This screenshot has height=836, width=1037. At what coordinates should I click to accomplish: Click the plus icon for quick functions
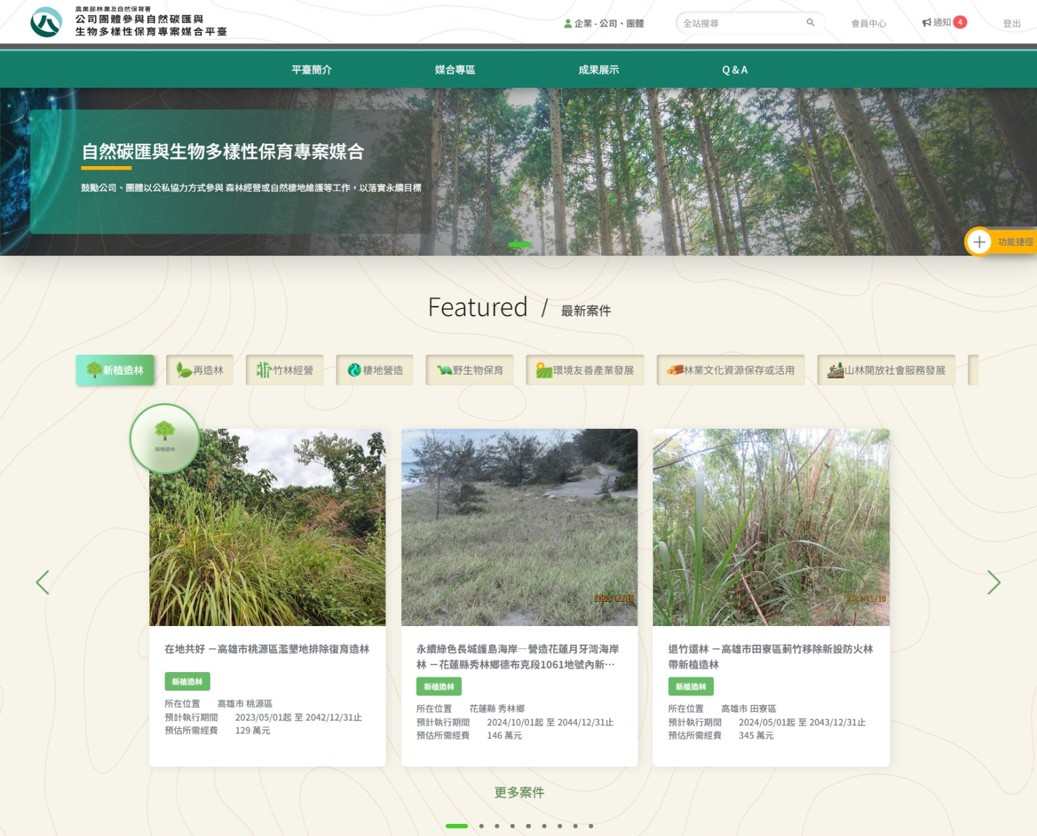pyautogui.click(x=979, y=242)
